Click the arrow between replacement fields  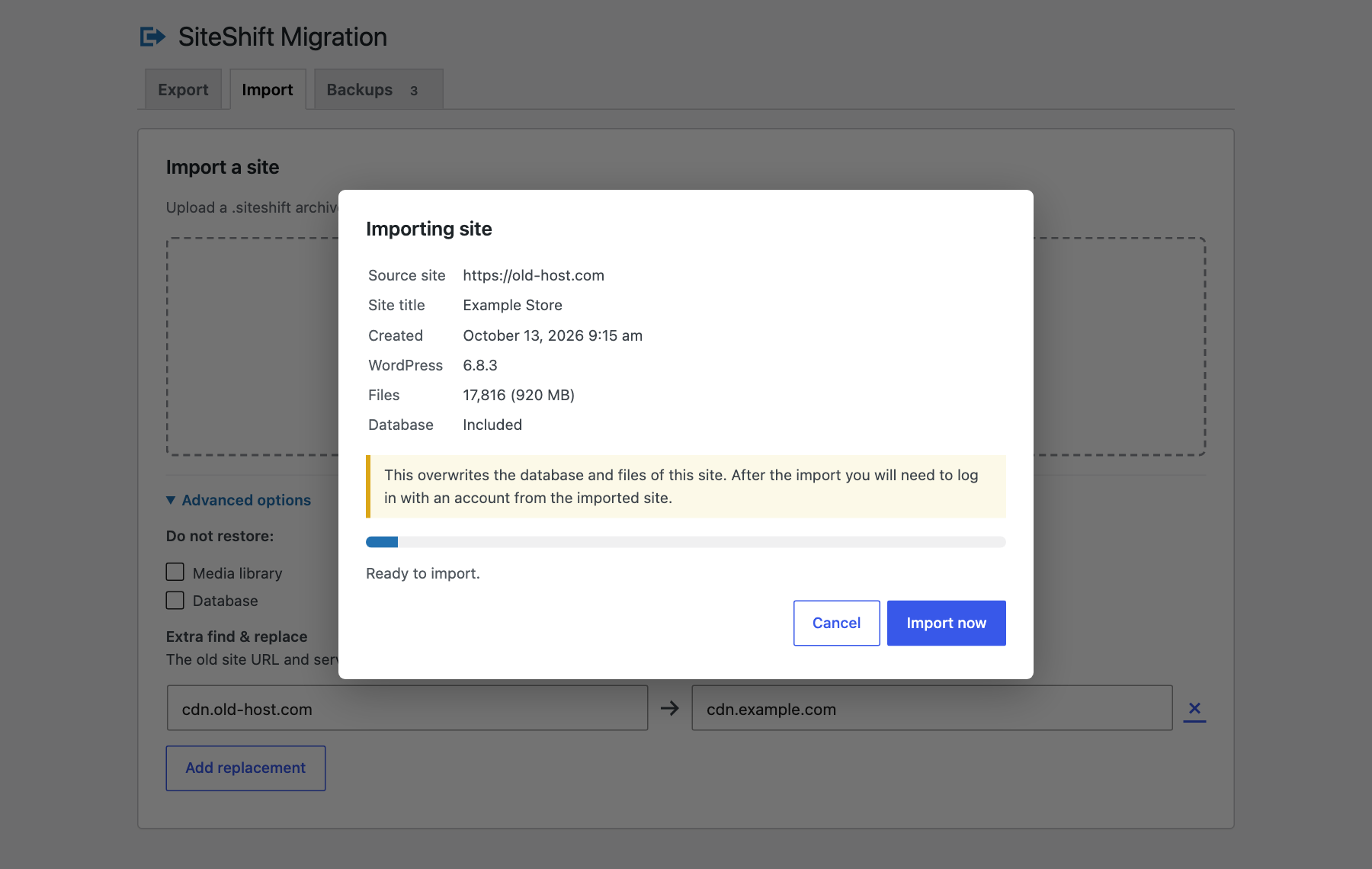670,708
